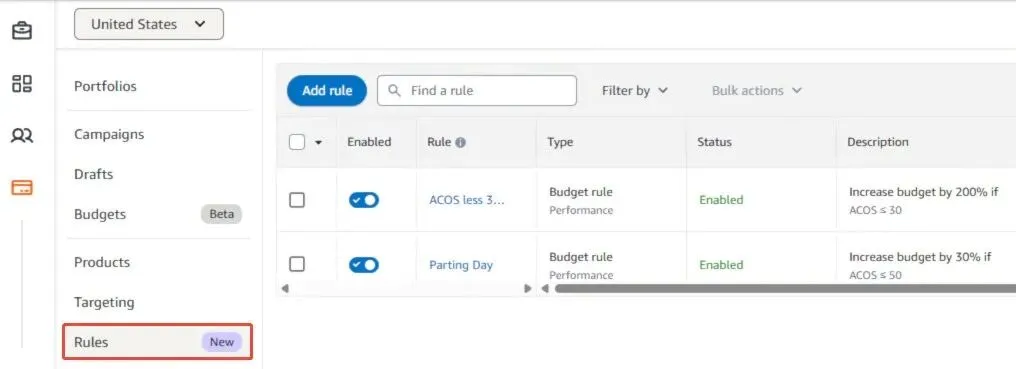The width and height of the screenshot is (1016, 369).
Task: Click the Beta badge beside Budgets
Action: click(x=222, y=214)
